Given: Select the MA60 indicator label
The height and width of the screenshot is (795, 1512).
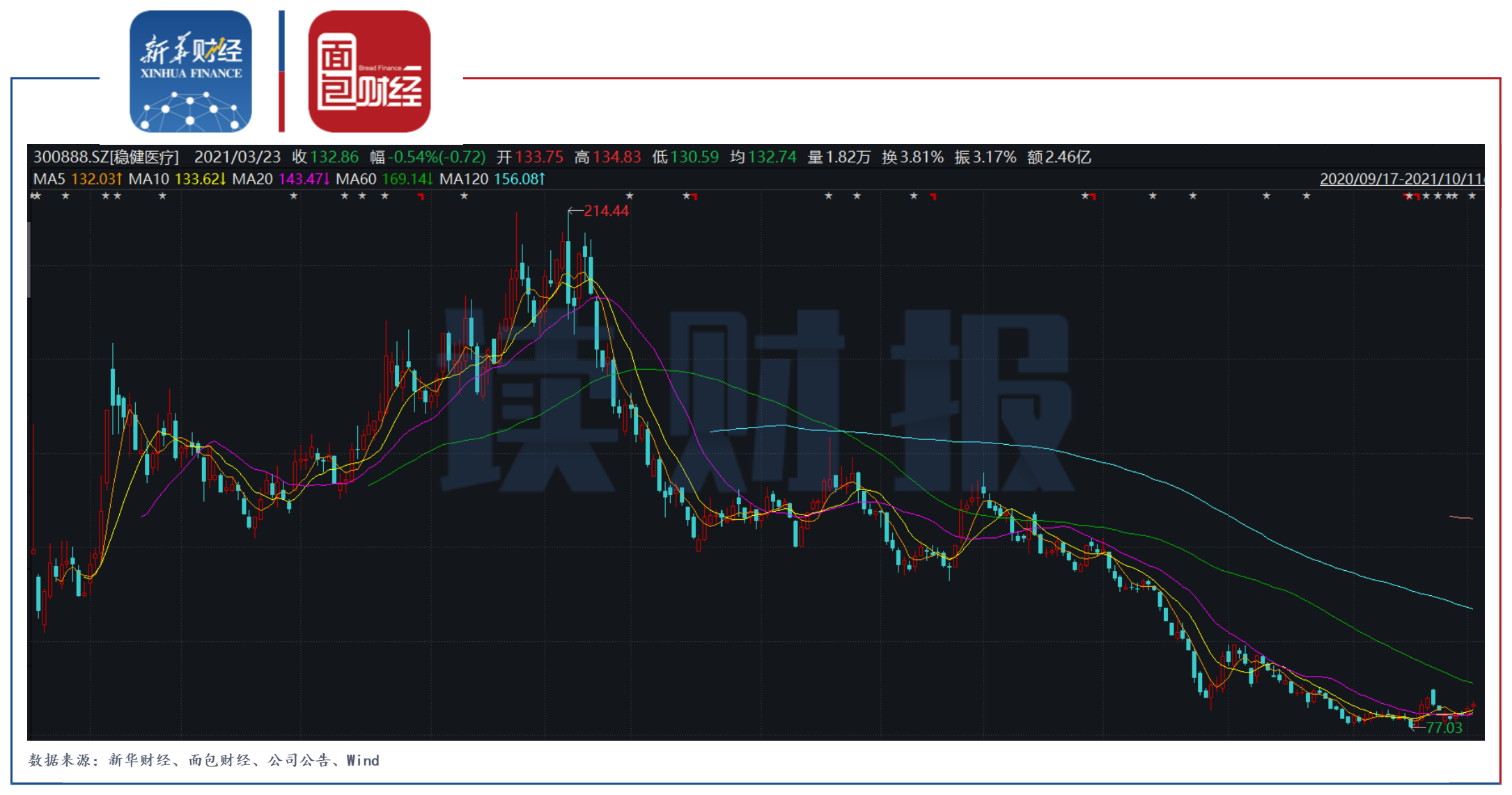Looking at the screenshot, I should click(356, 179).
